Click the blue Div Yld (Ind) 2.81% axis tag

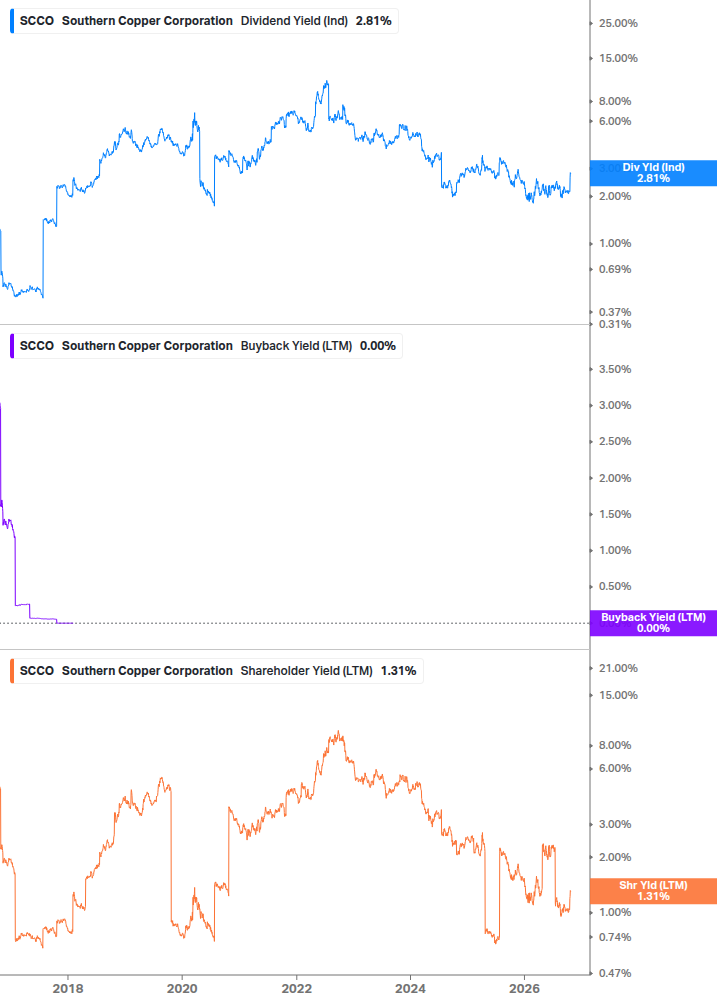[653, 173]
